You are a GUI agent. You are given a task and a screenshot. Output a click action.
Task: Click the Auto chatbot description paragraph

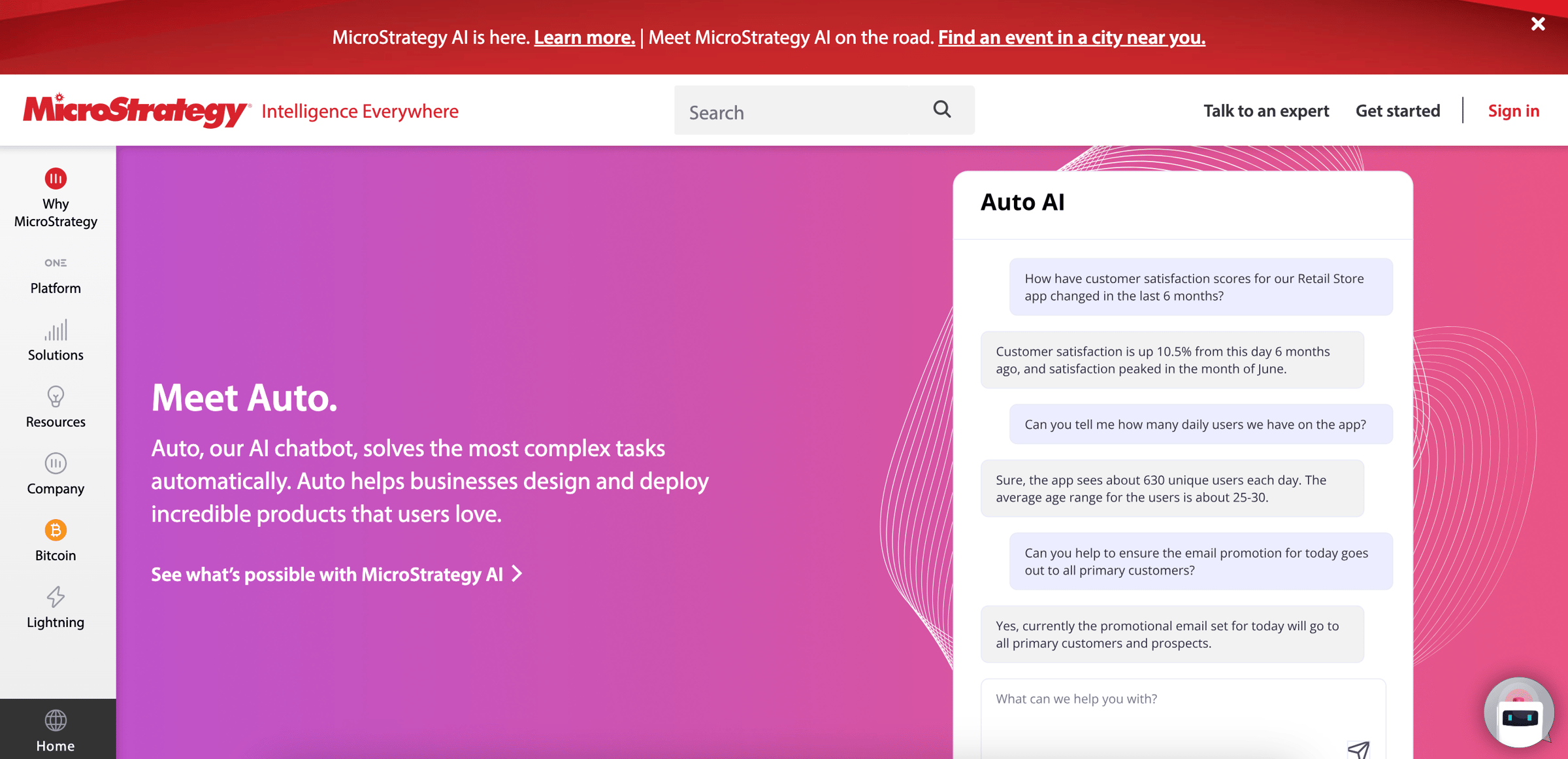430,481
